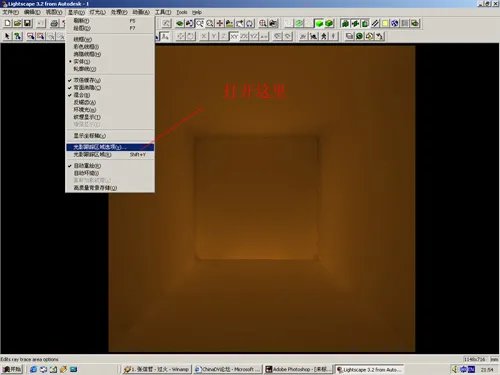
Task: Open the 动画(A) menu
Action: tap(141, 12)
